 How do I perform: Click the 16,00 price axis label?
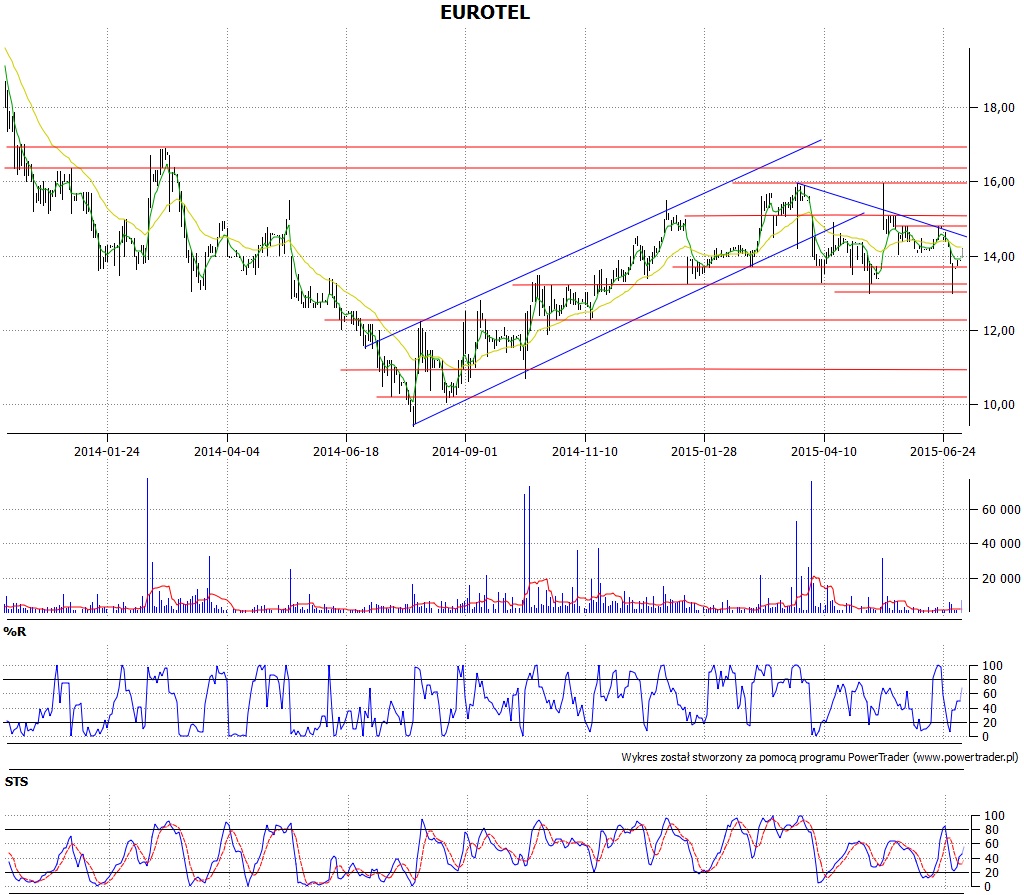pyautogui.click(x=999, y=182)
